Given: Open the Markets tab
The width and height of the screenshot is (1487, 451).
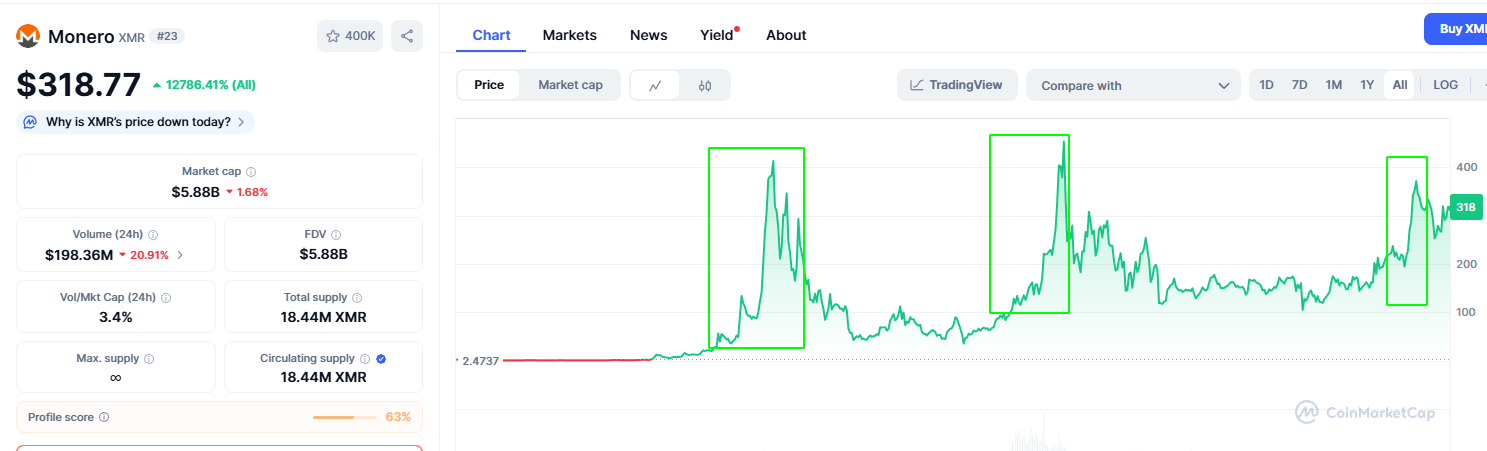Looking at the screenshot, I should (x=569, y=35).
